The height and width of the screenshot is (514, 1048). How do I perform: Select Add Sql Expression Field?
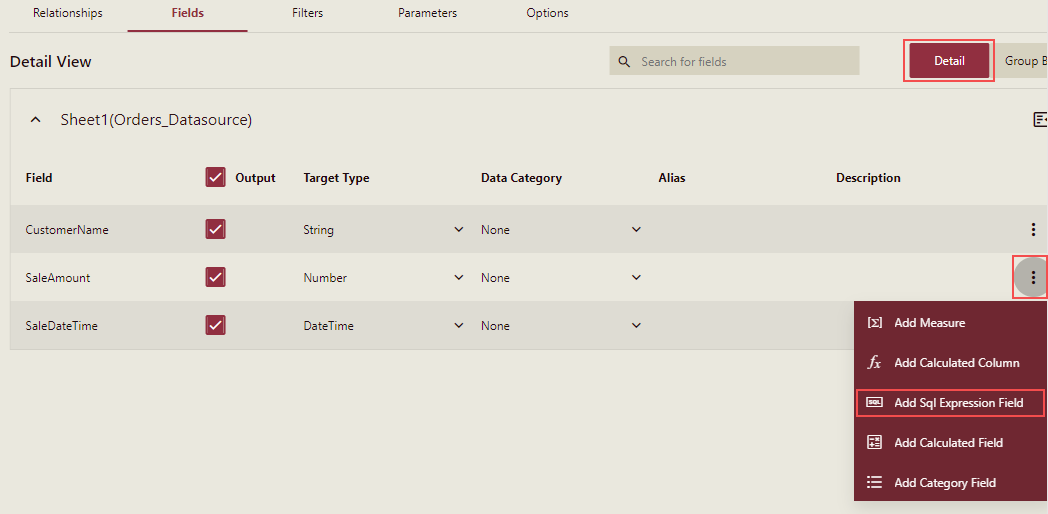[950, 403]
